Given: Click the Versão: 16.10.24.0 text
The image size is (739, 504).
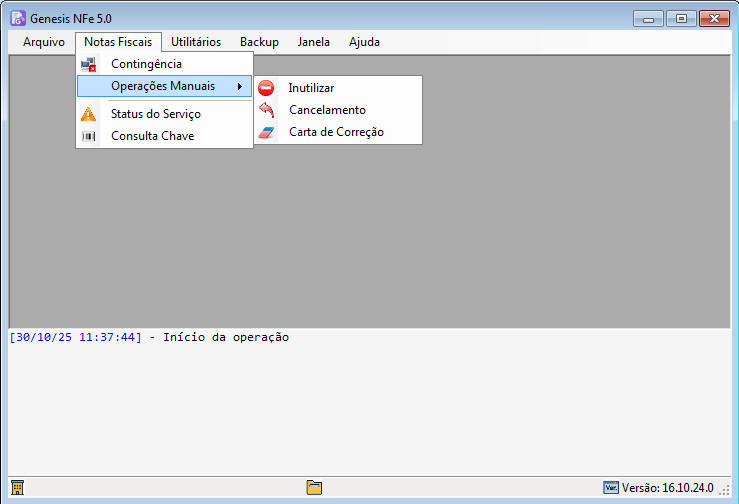Looking at the screenshot, I should pos(667,488).
